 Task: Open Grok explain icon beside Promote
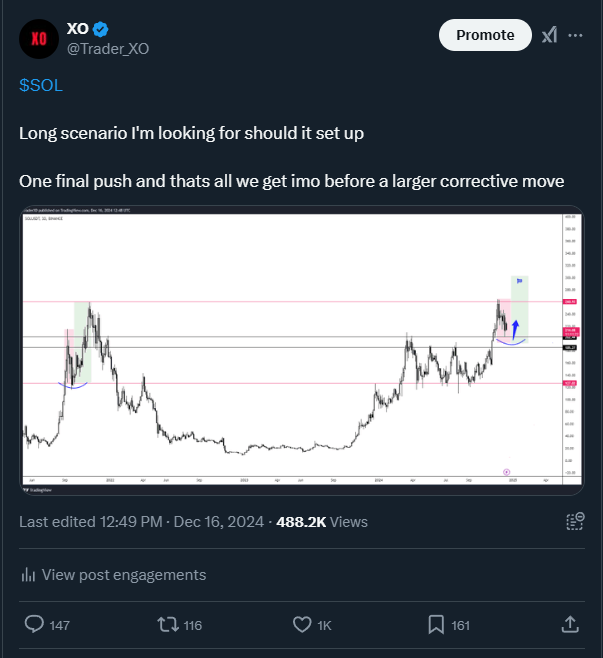(550, 35)
